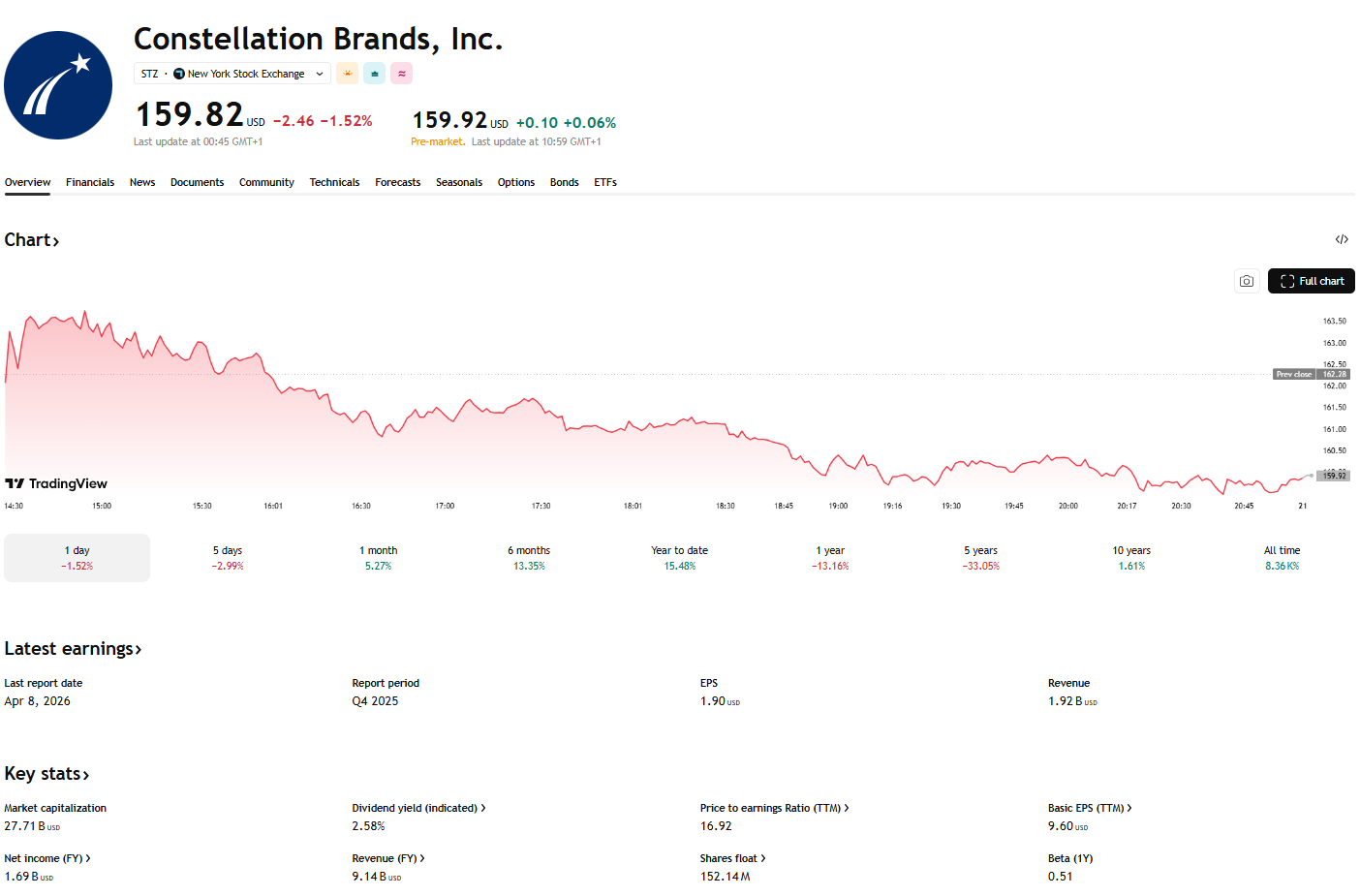The height and width of the screenshot is (896, 1360).
Task: Click the 162.28 prev close price tag
Action: point(1334,374)
